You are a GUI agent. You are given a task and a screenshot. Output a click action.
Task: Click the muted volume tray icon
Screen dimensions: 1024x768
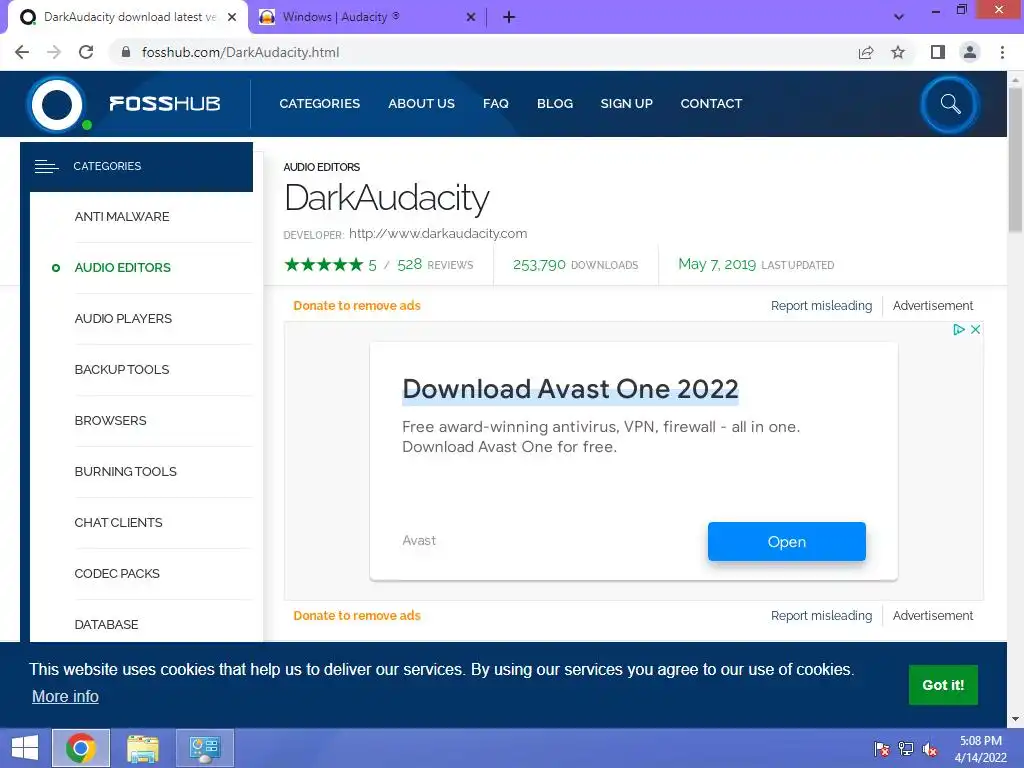[930, 749]
